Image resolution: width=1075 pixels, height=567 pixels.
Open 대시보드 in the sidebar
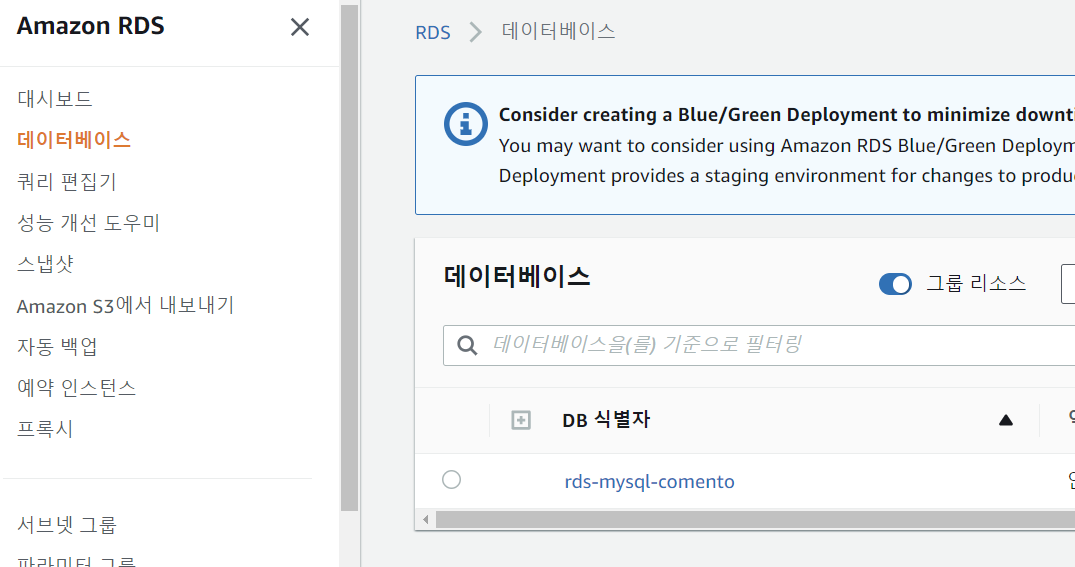click(55, 99)
